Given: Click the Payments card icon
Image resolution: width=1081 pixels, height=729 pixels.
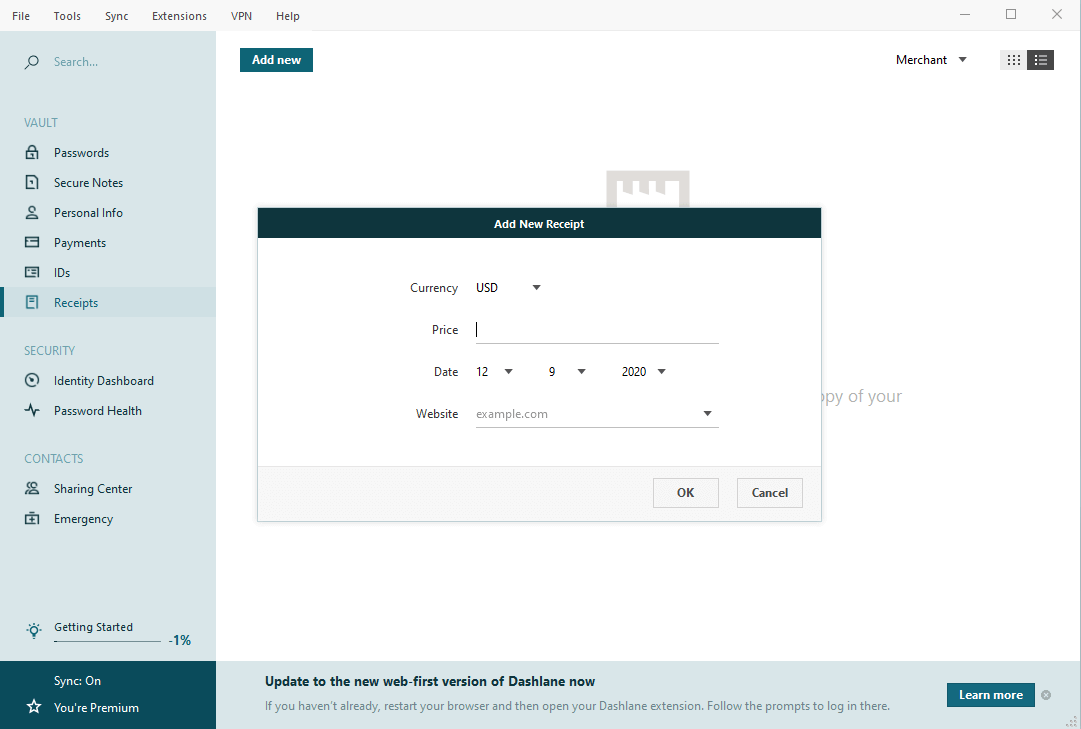Looking at the screenshot, I should pos(32,242).
